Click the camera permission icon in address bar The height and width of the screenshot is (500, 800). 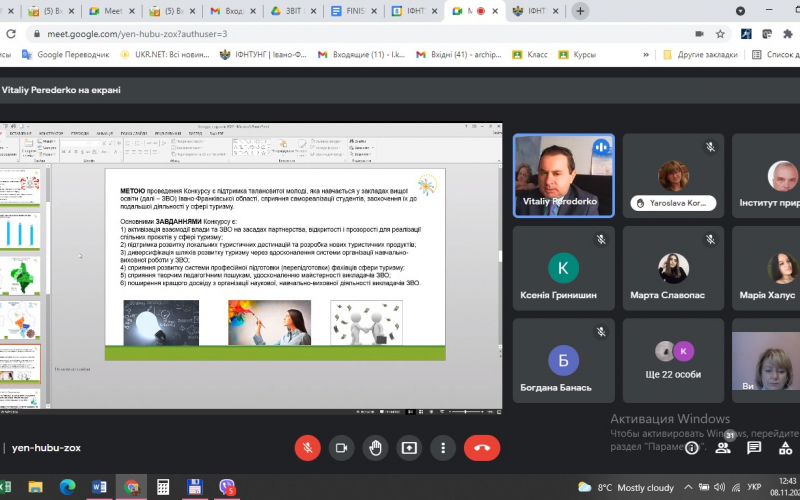click(x=699, y=34)
